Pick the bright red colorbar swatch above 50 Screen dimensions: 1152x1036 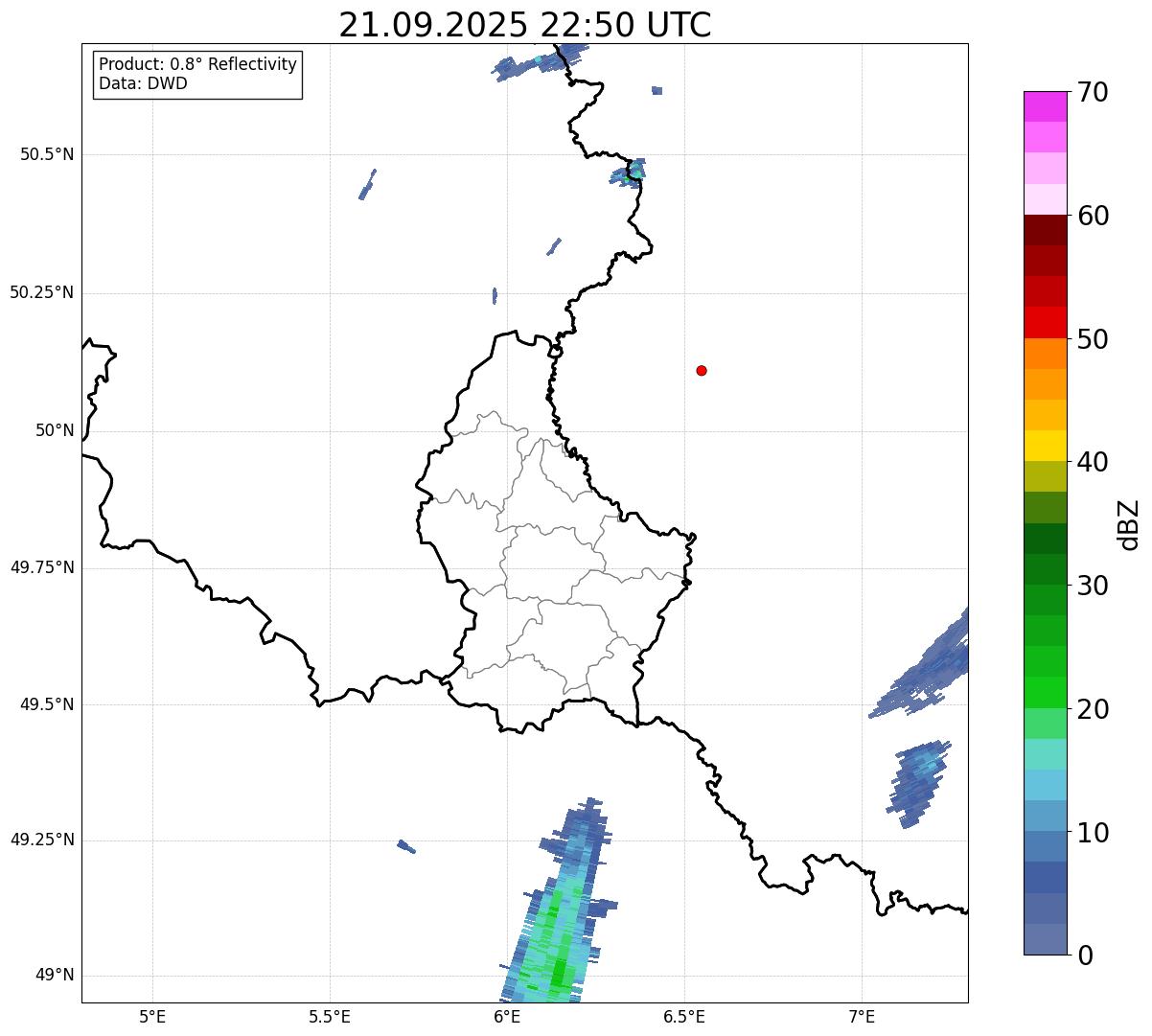pyautogui.click(x=1045, y=322)
